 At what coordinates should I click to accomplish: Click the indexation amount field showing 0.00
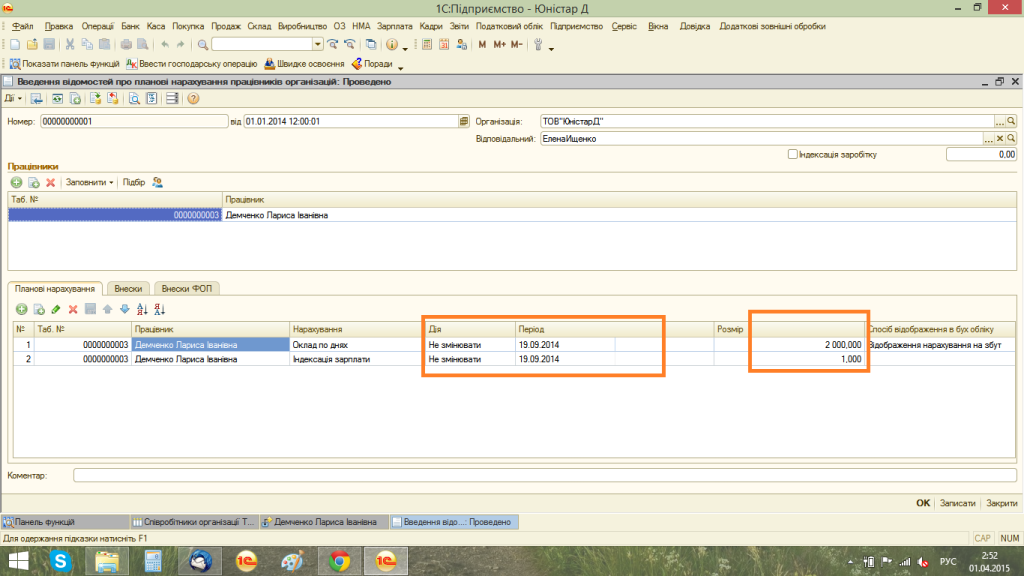point(982,155)
